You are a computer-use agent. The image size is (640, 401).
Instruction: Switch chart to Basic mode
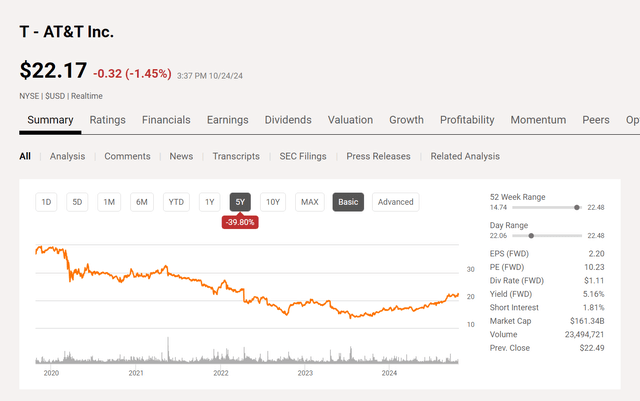pyautogui.click(x=348, y=202)
